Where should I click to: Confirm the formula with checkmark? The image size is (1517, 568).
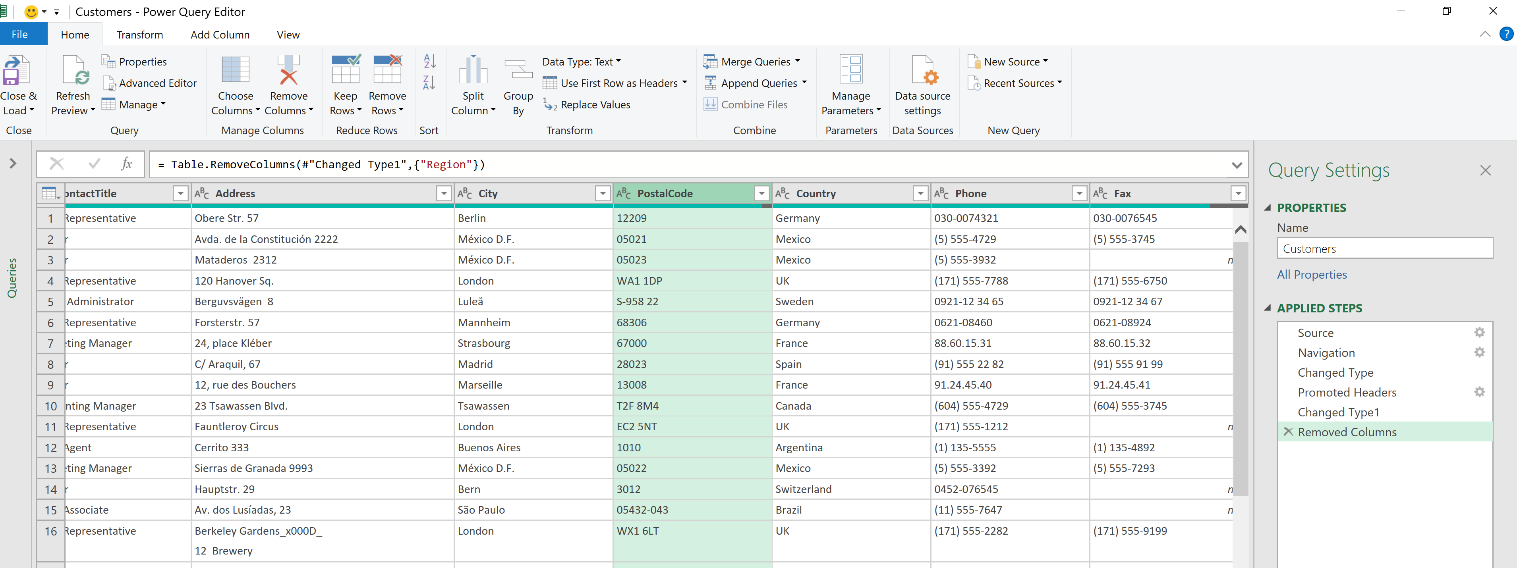95,164
